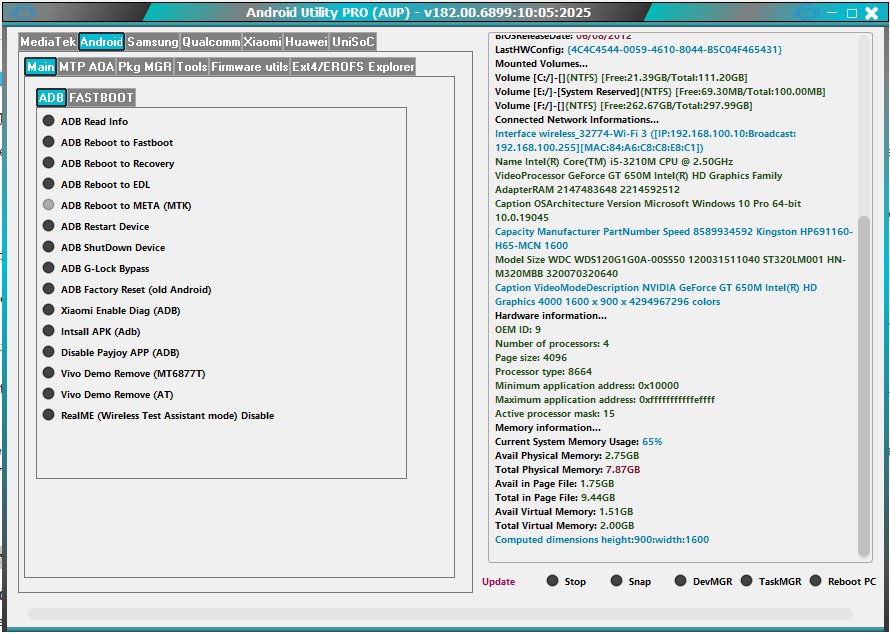Switch to Firmware utils sub-tab
This screenshot has height=633, width=890.
(x=250, y=66)
